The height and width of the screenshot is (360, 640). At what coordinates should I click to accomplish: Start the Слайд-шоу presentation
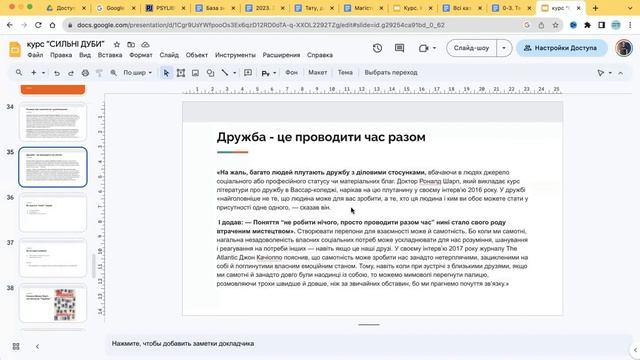(471, 48)
